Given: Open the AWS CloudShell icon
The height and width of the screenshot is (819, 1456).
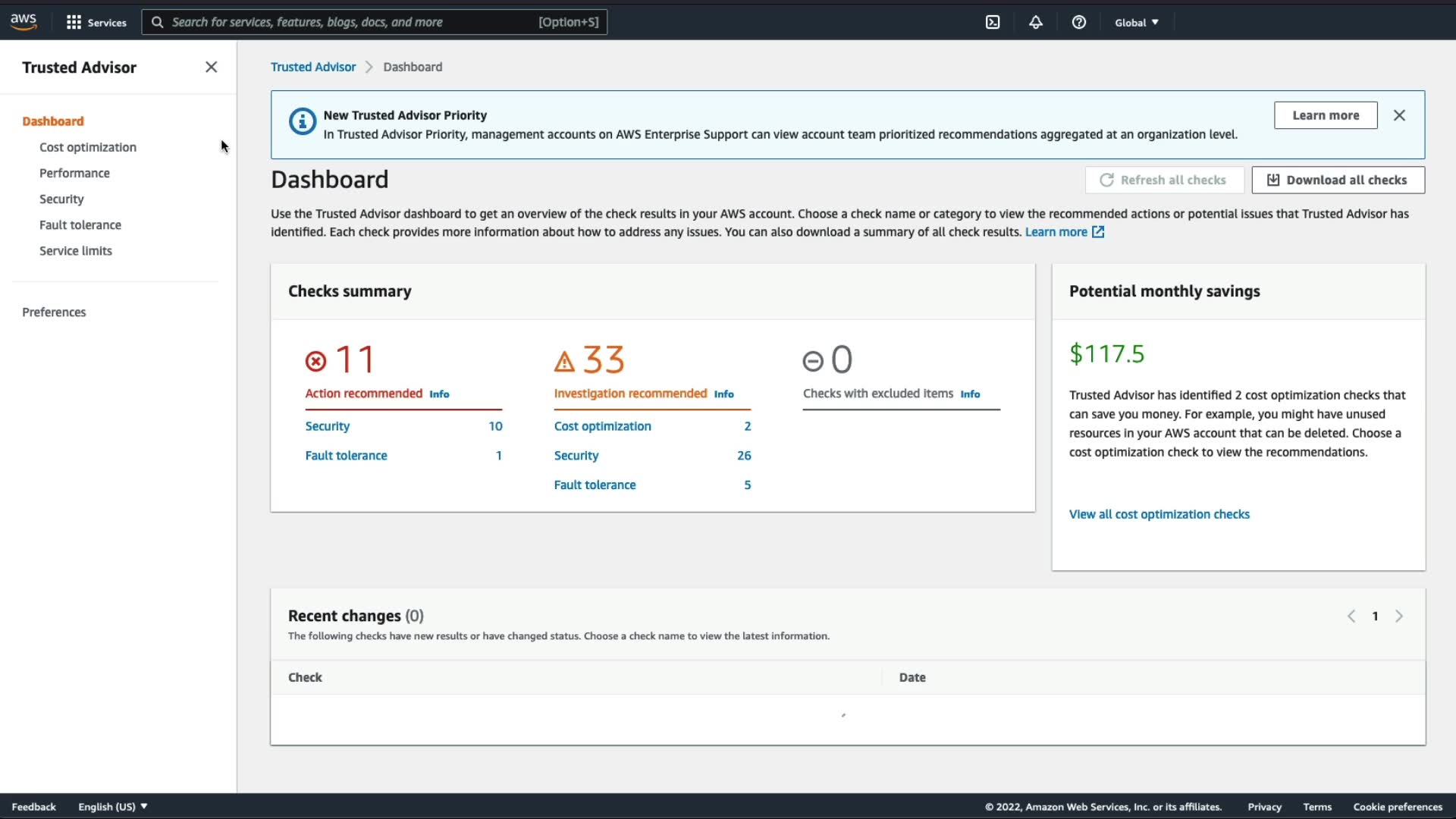Looking at the screenshot, I should click(x=993, y=23).
